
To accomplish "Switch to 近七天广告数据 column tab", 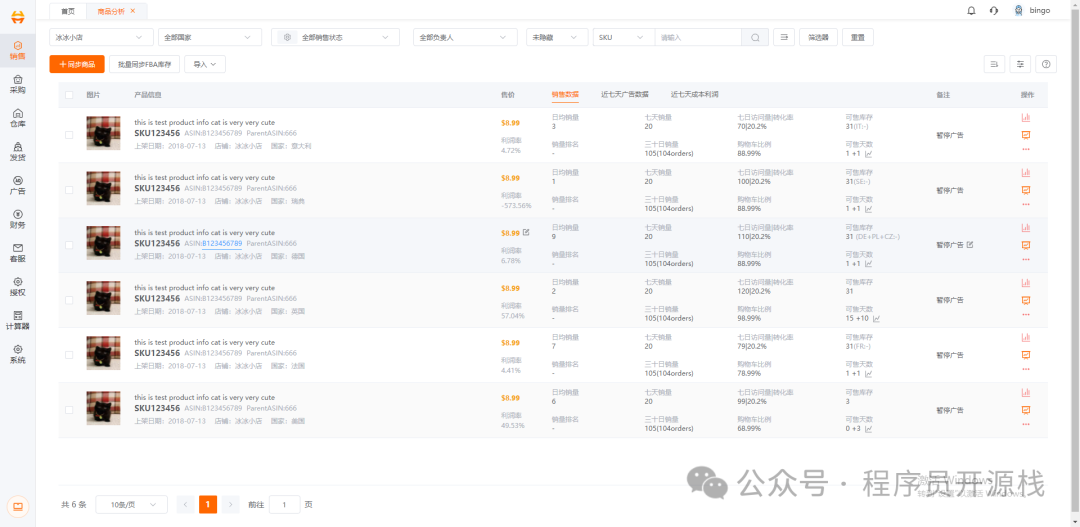I will click(625, 94).
